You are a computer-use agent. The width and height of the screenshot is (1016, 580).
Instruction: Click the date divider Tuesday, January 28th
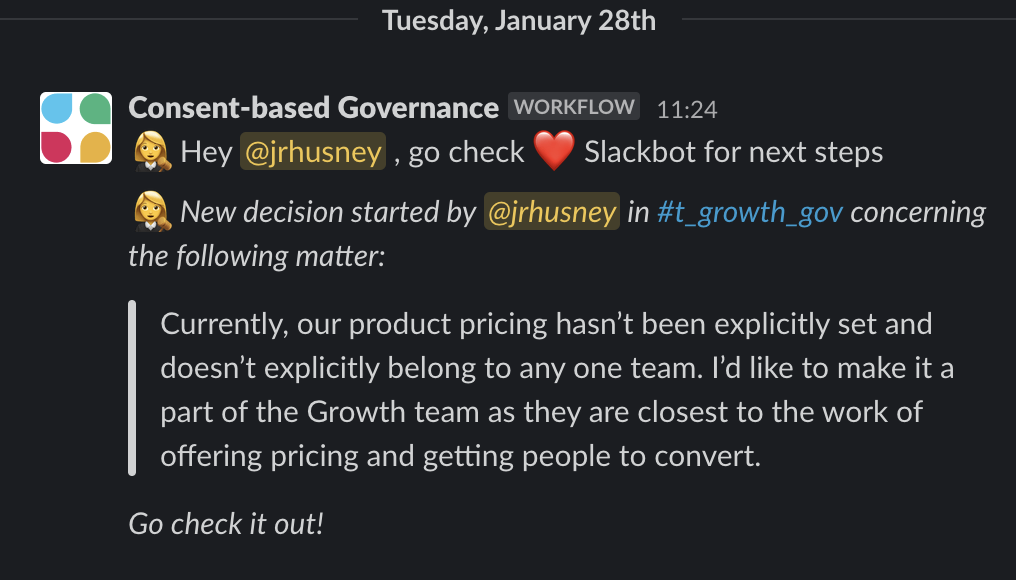click(x=517, y=20)
